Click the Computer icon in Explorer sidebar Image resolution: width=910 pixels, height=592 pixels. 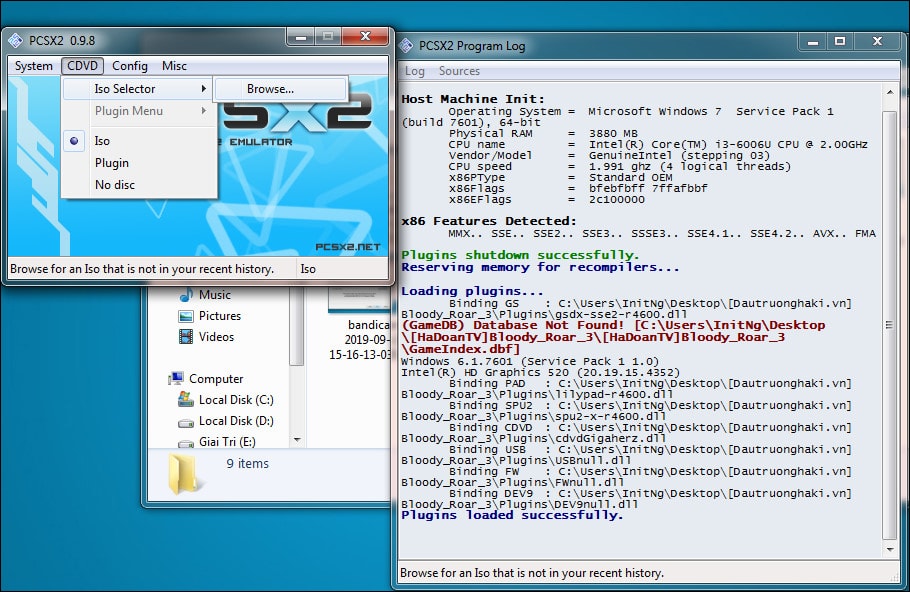[176, 378]
